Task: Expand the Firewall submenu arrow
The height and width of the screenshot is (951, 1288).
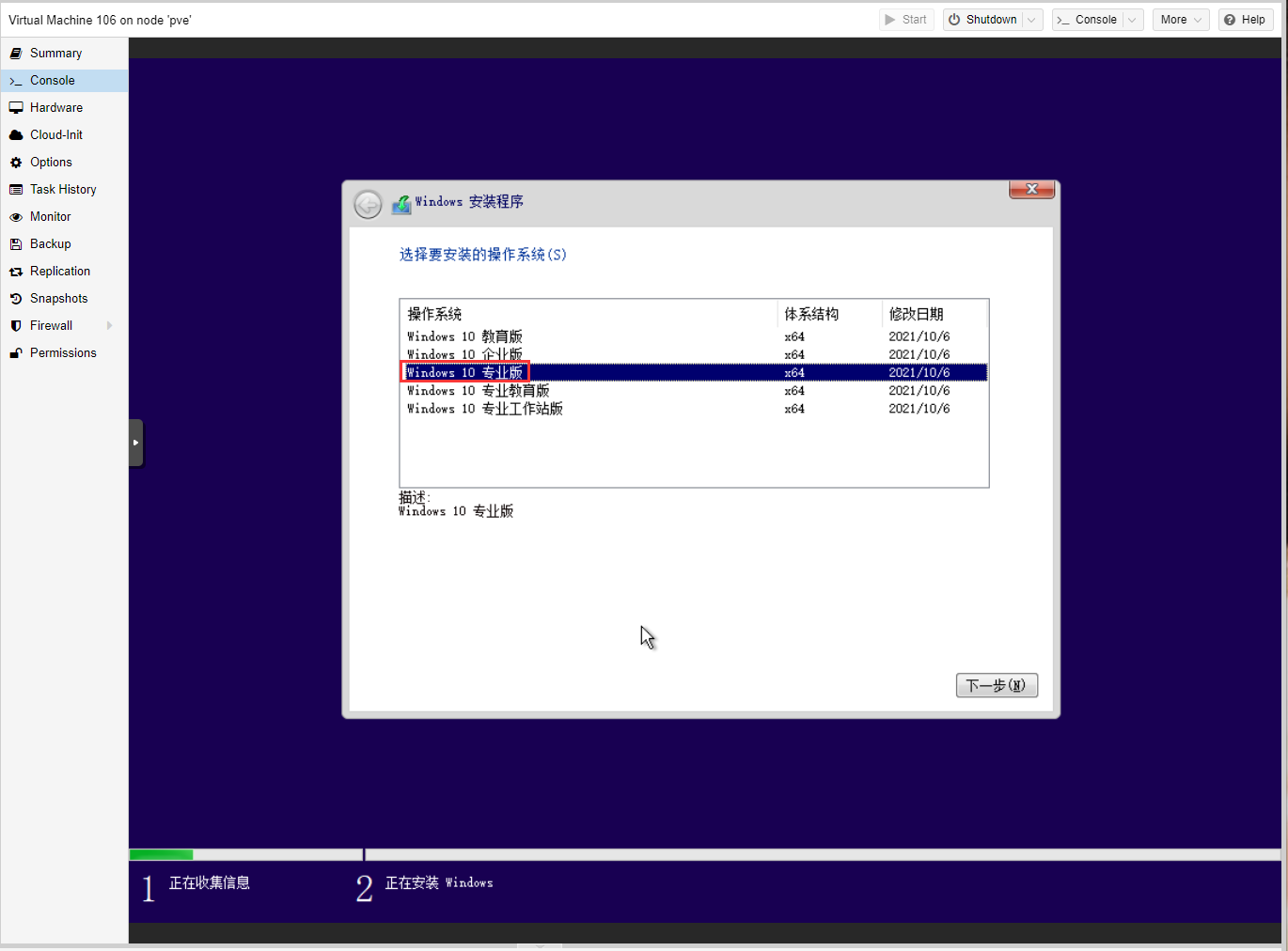Action: point(109,326)
